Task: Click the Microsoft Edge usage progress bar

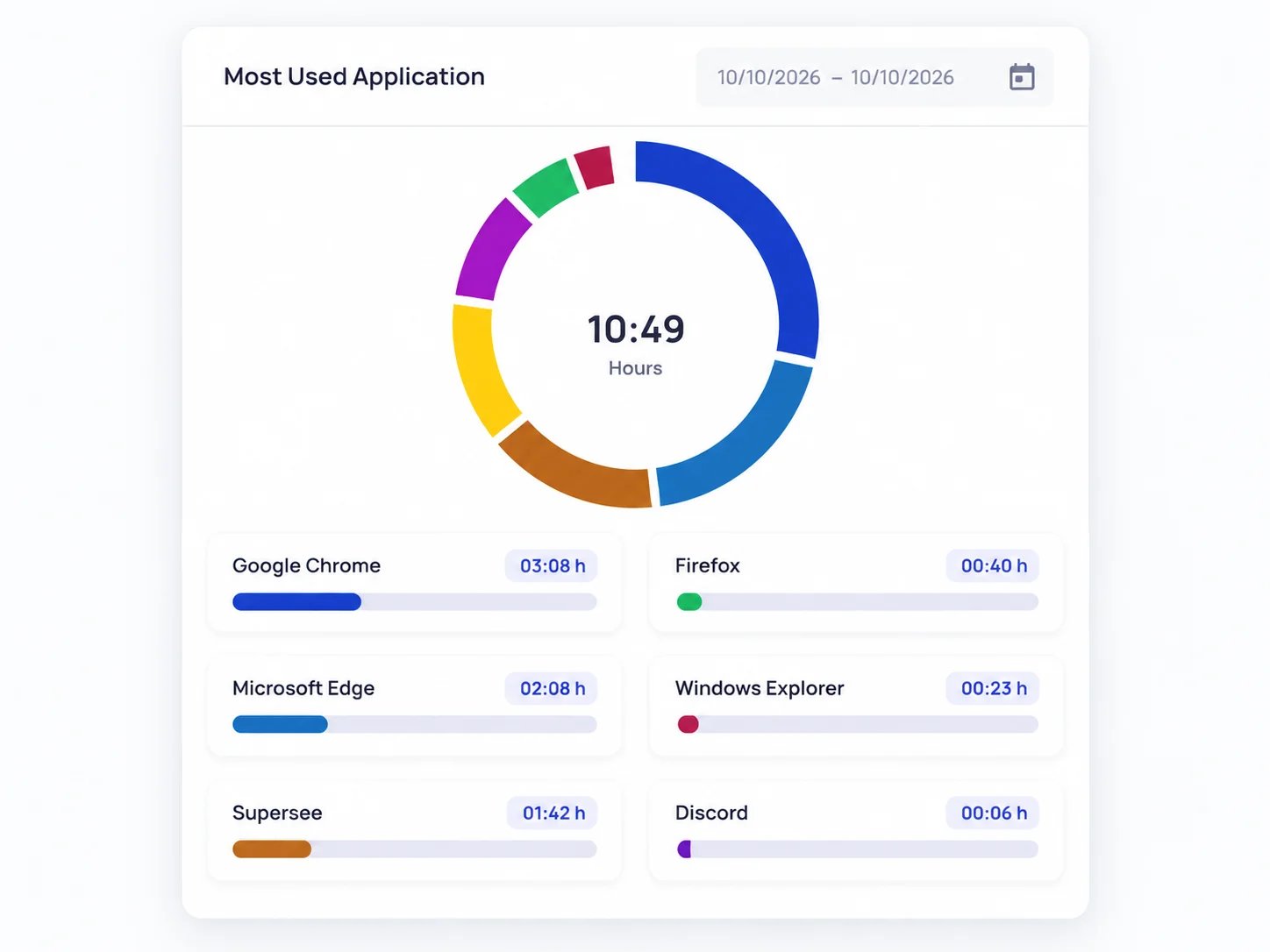Action: [414, 724]
